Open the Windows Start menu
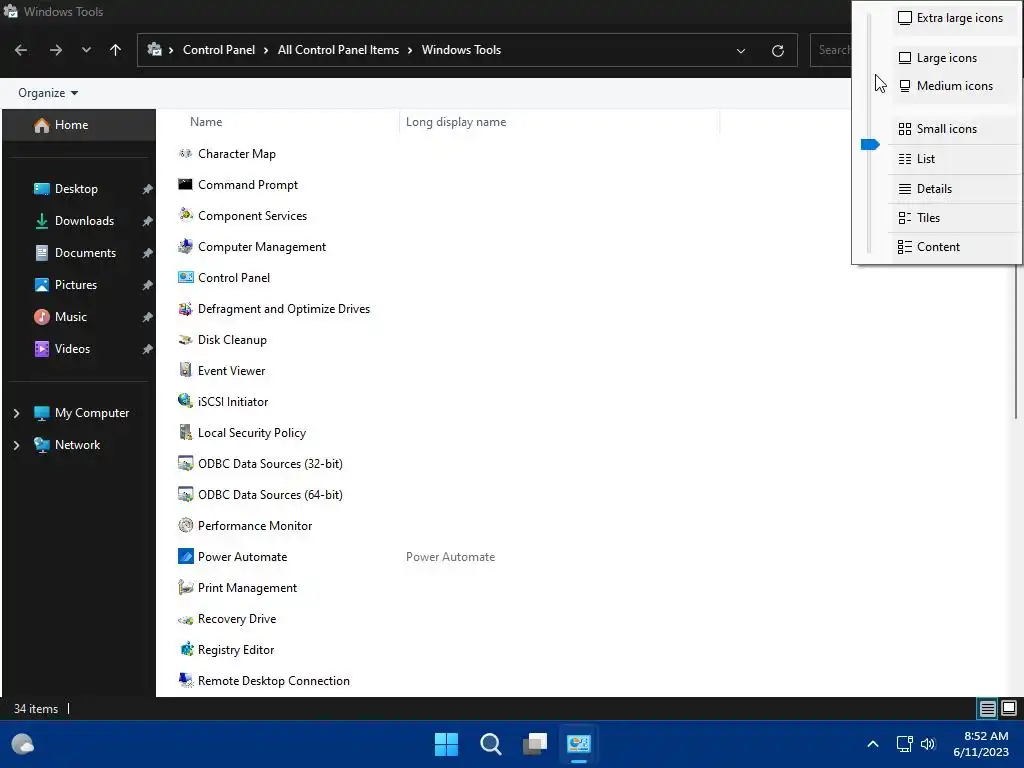The image size is (1024, 768). (447, 744)
